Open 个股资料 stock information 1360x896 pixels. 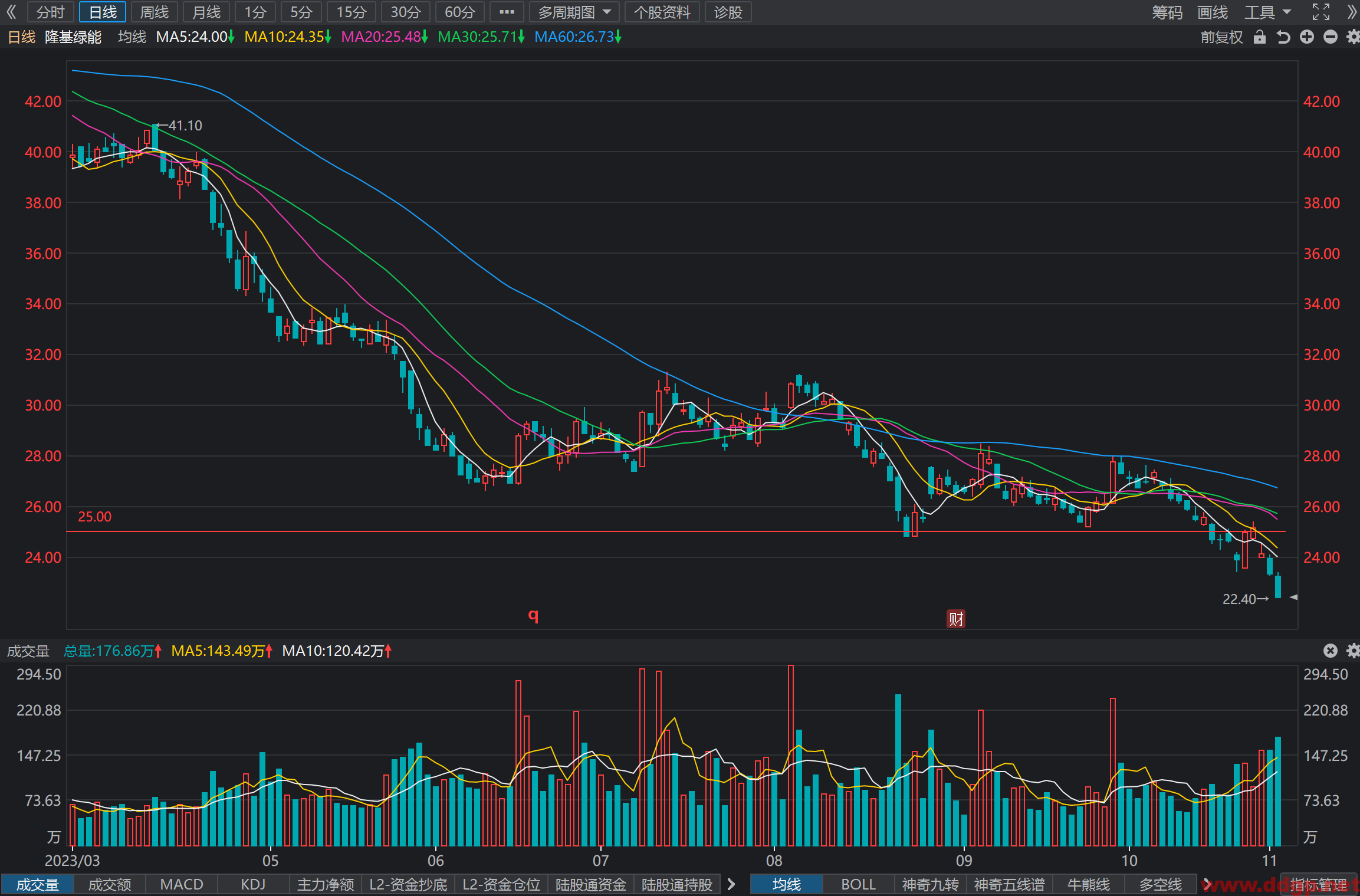(x=662, y=12)
